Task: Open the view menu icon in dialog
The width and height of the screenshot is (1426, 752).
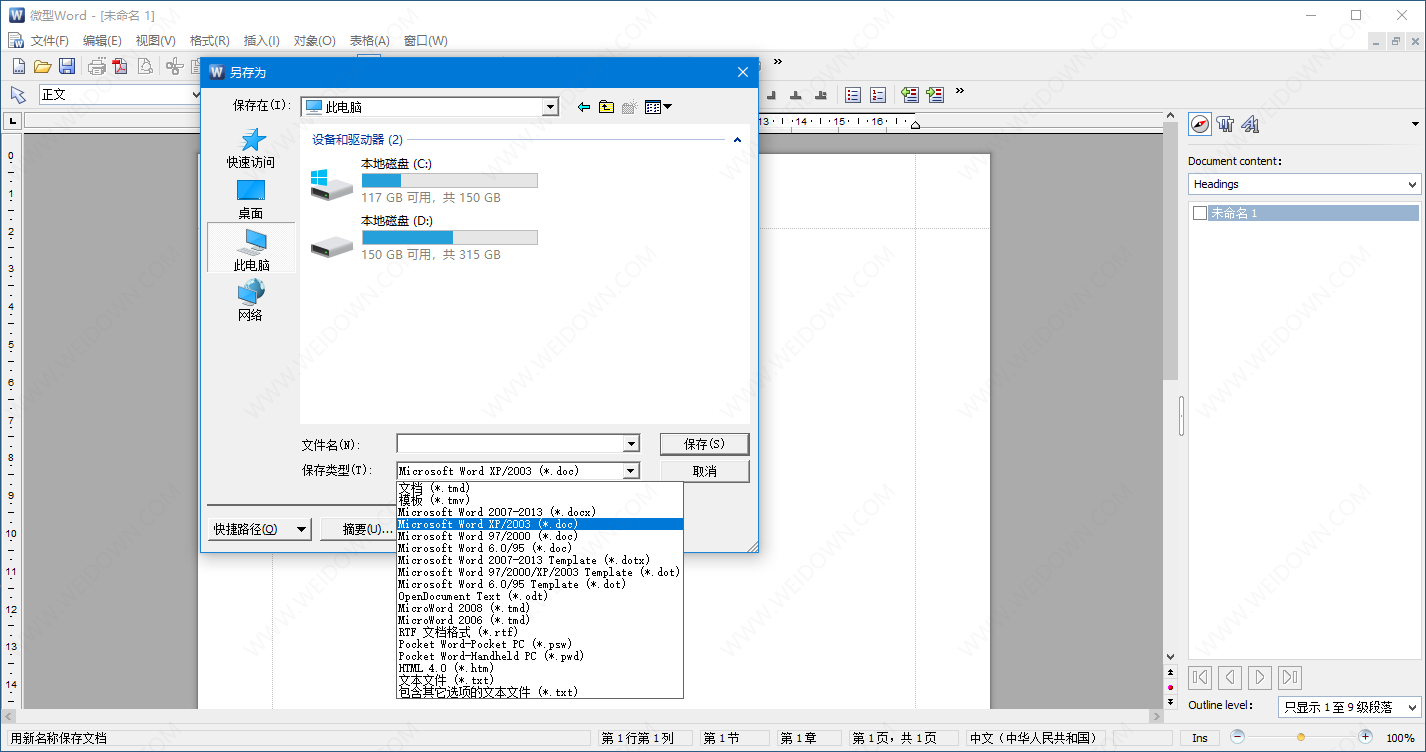Action: tap(658, 107)
